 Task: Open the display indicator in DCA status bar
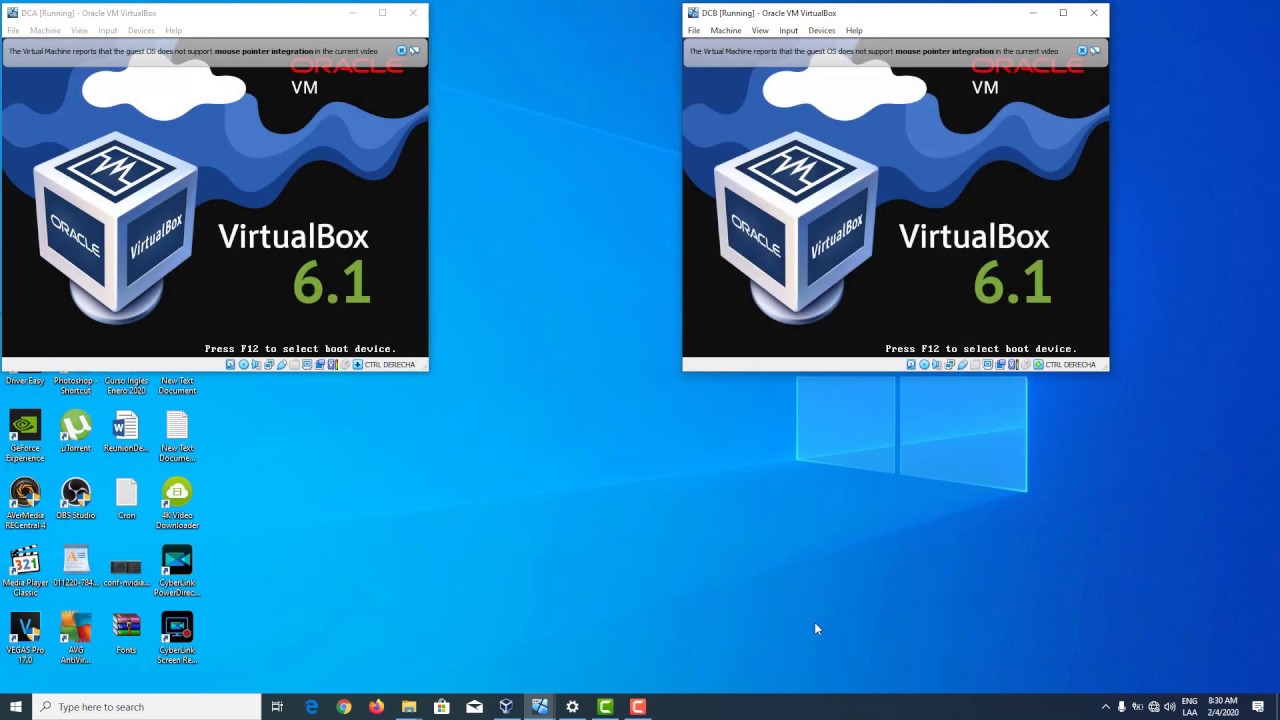coord(307,364)
